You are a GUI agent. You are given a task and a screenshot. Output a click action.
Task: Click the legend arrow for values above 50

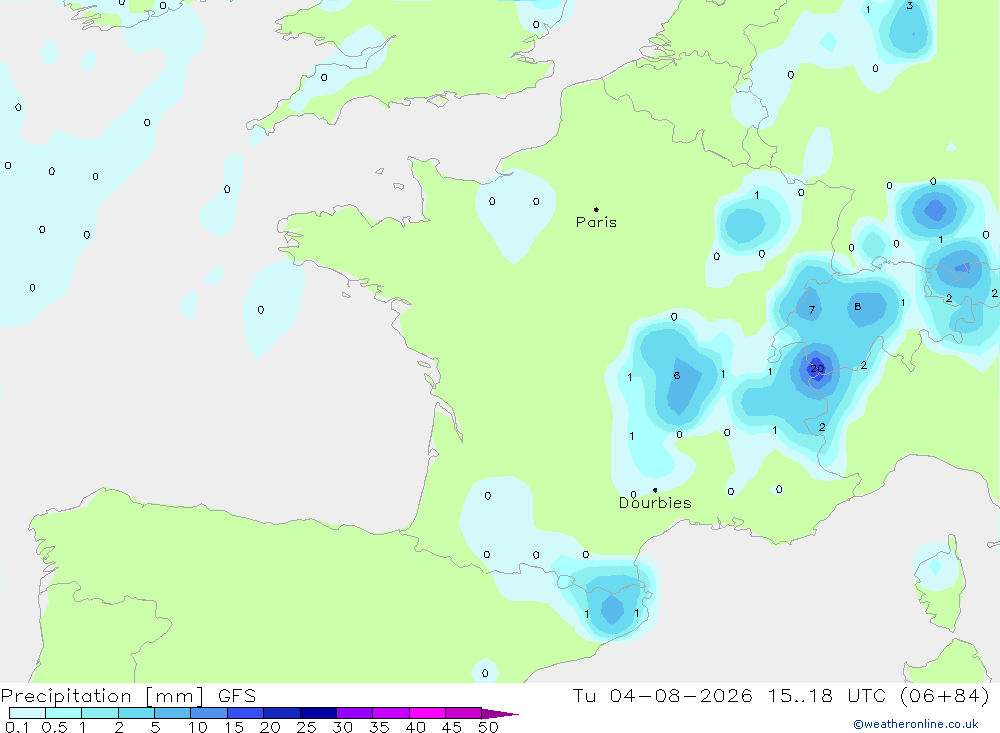(499, 713)
